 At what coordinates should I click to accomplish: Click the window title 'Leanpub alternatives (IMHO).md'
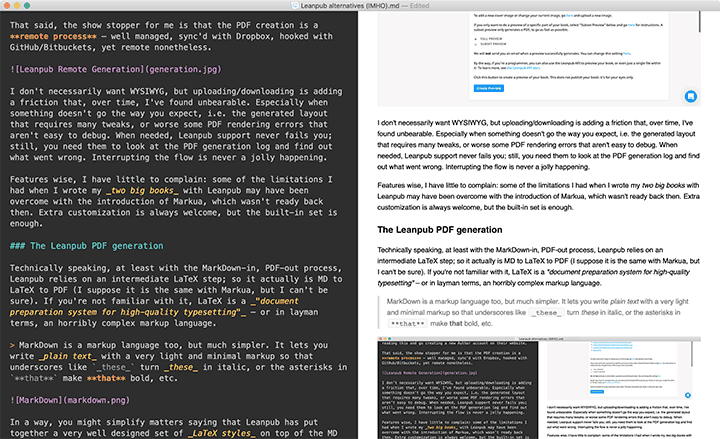coord(350,6)
